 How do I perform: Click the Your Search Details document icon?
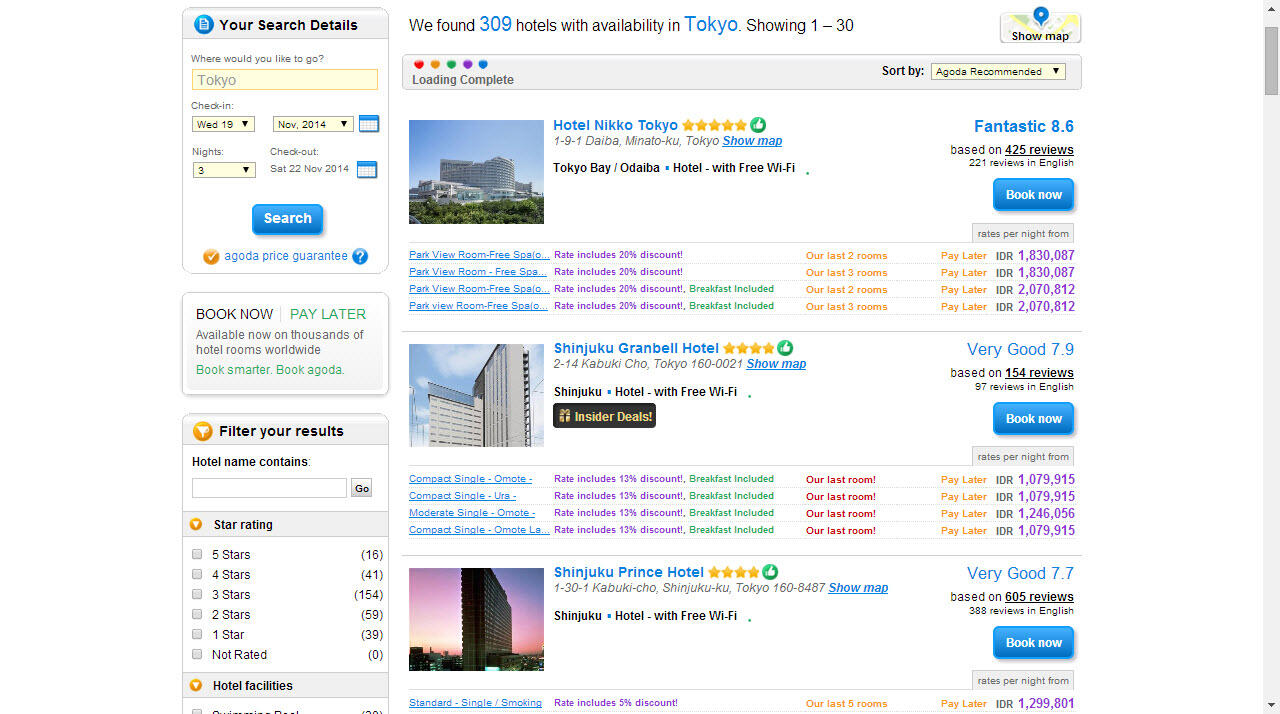(204, 24)
